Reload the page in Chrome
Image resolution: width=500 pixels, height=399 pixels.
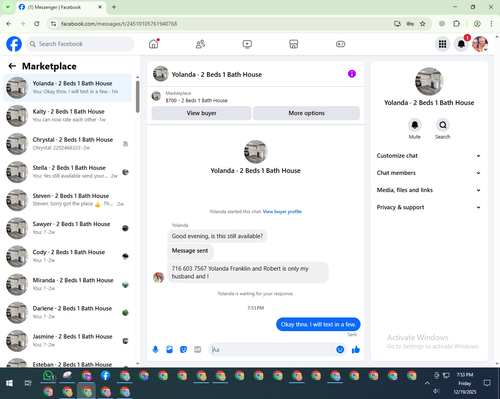pyautogui.click(x=37, y=24)
